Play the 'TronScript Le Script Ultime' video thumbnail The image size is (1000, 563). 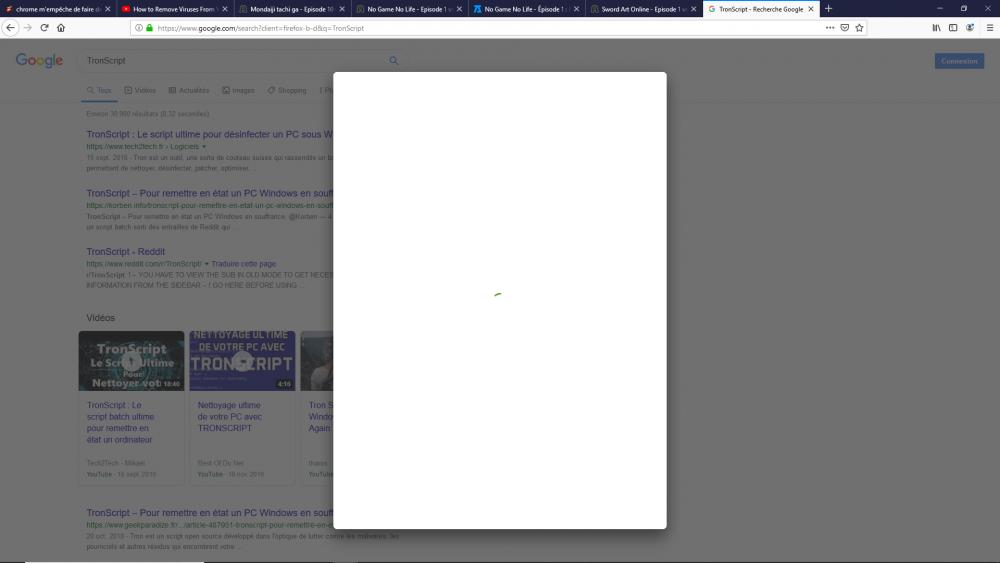coord(131,361)
